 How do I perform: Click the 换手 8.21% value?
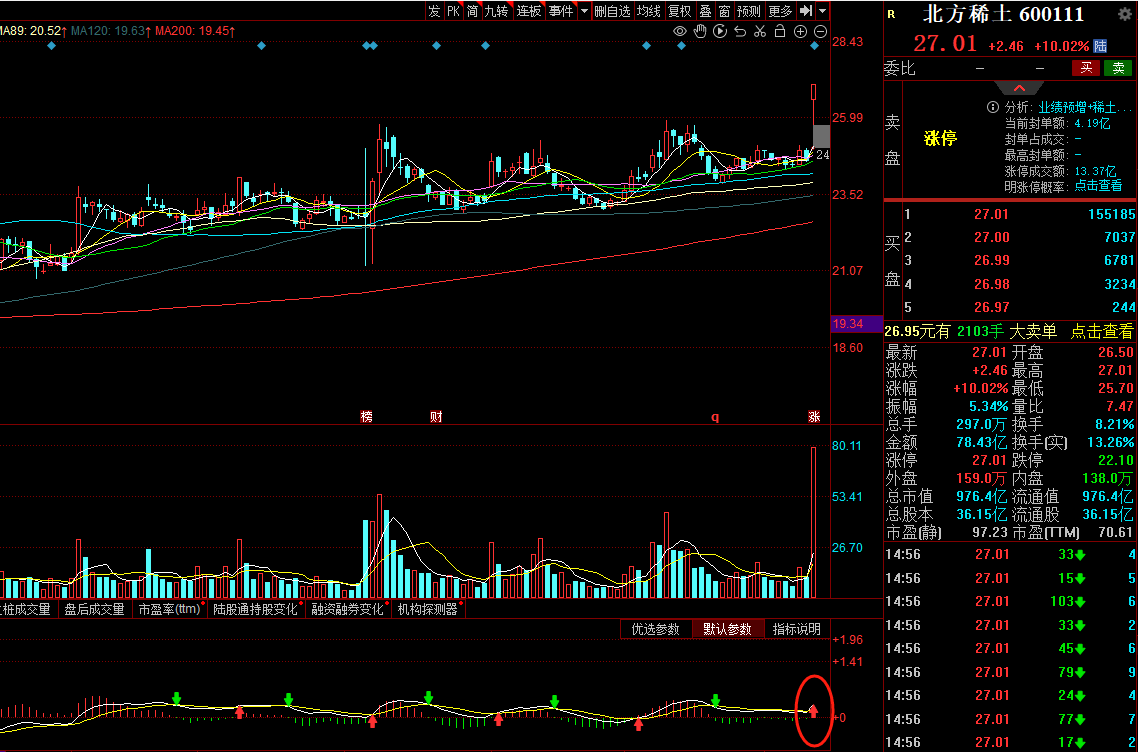1114,424
